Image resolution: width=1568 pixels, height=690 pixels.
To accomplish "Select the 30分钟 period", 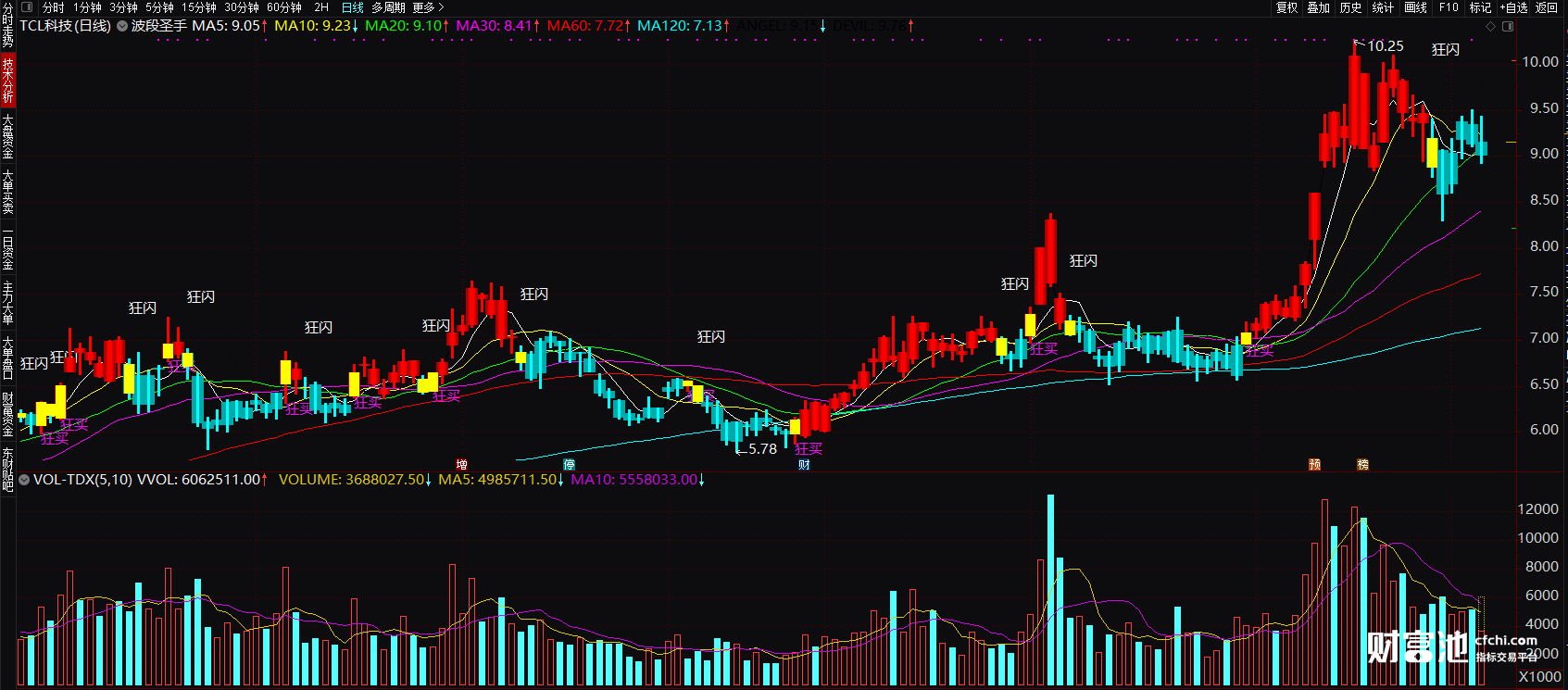I will [242, 7].
